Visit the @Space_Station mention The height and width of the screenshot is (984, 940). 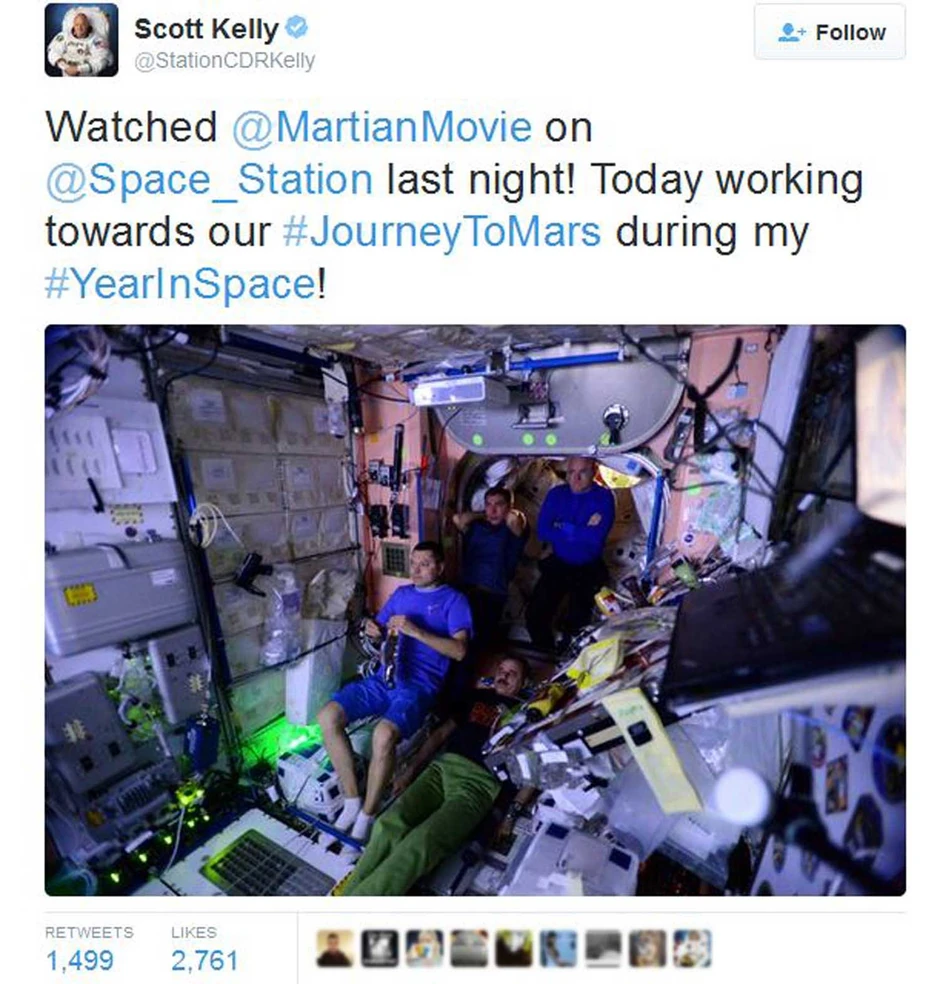[209, 179]
